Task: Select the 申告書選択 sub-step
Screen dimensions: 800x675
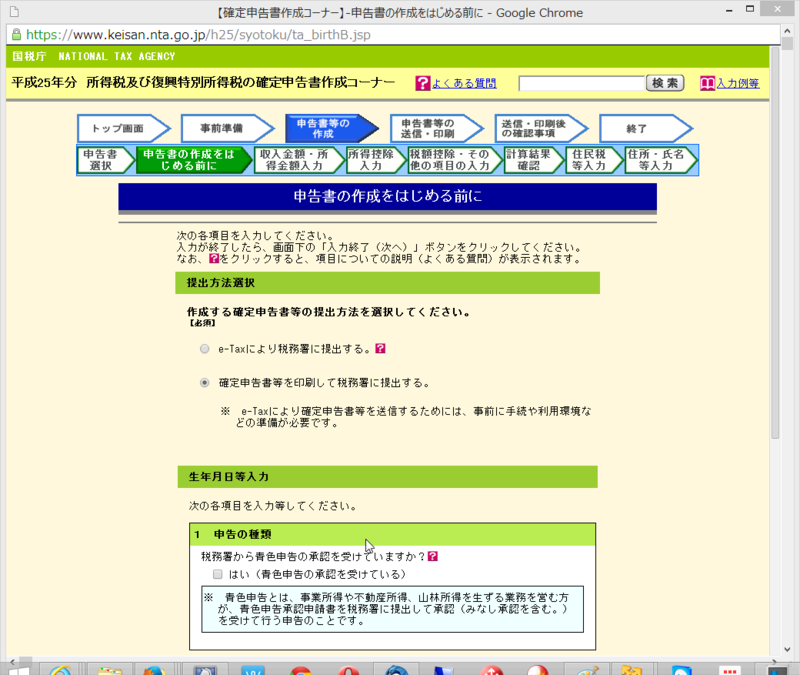Action: tap(106, 160)
